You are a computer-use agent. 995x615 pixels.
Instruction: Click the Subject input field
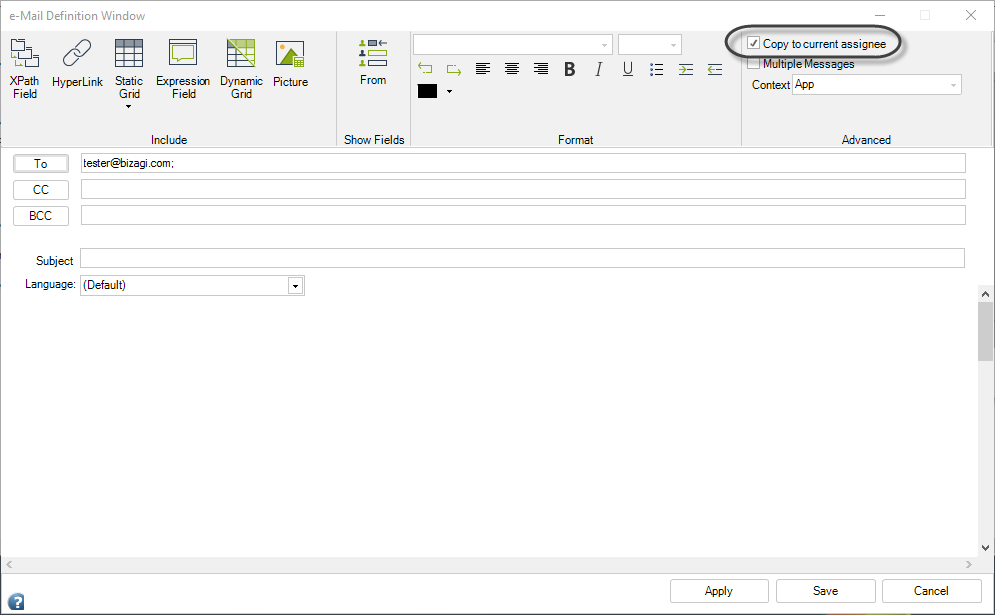coord(522,258)
